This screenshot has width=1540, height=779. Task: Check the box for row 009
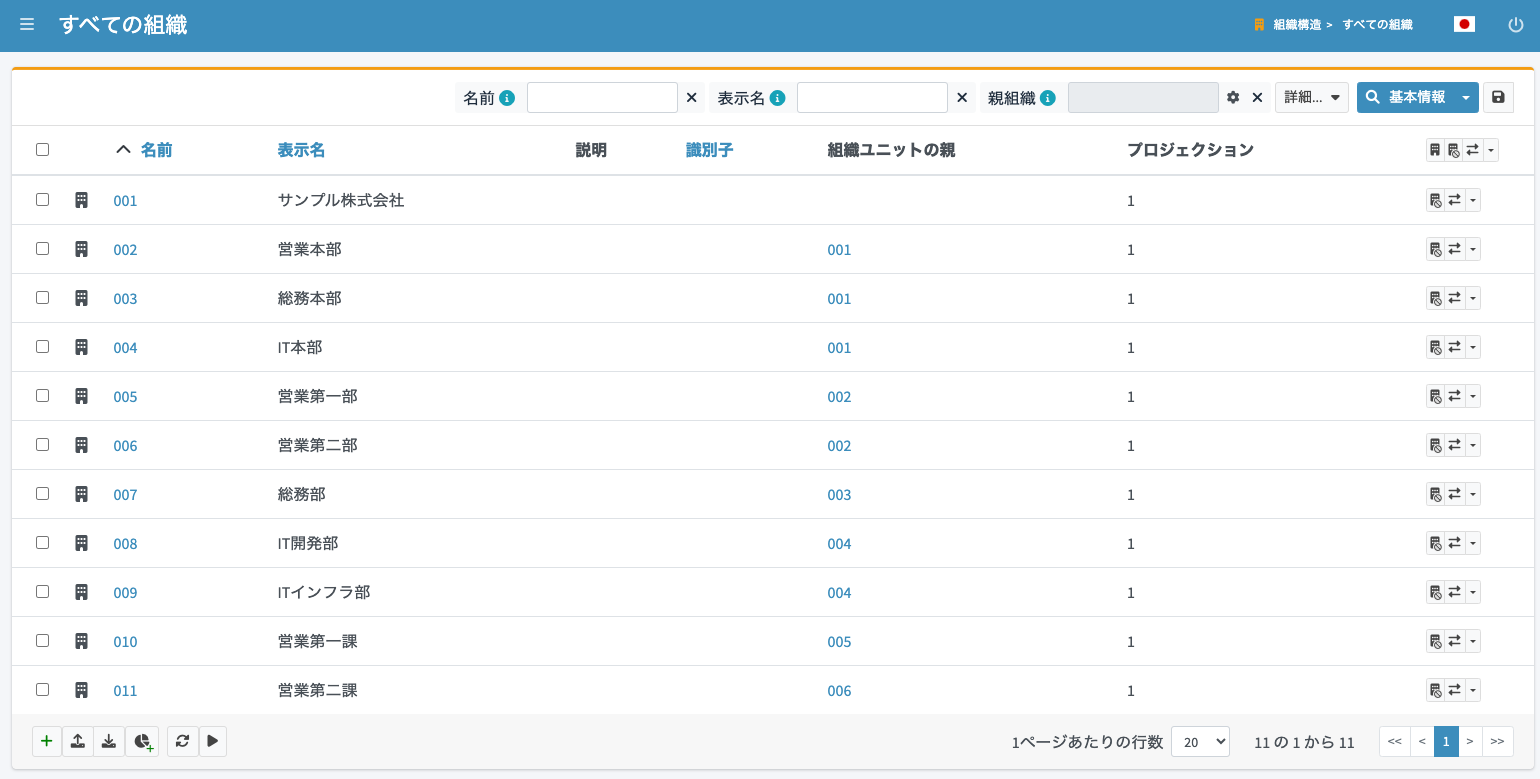42,591
